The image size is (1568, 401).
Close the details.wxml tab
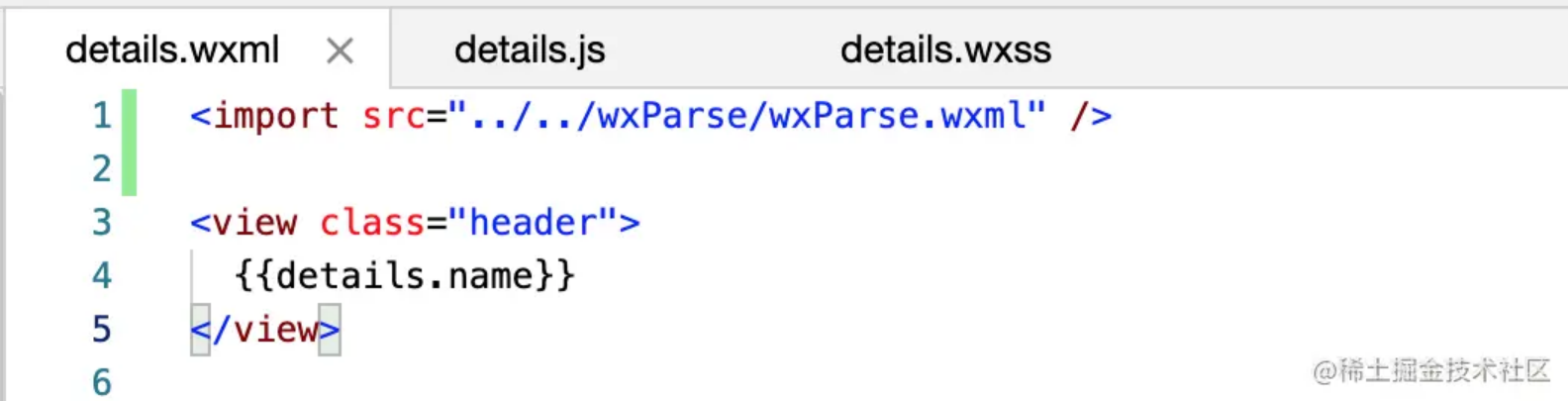340,50
